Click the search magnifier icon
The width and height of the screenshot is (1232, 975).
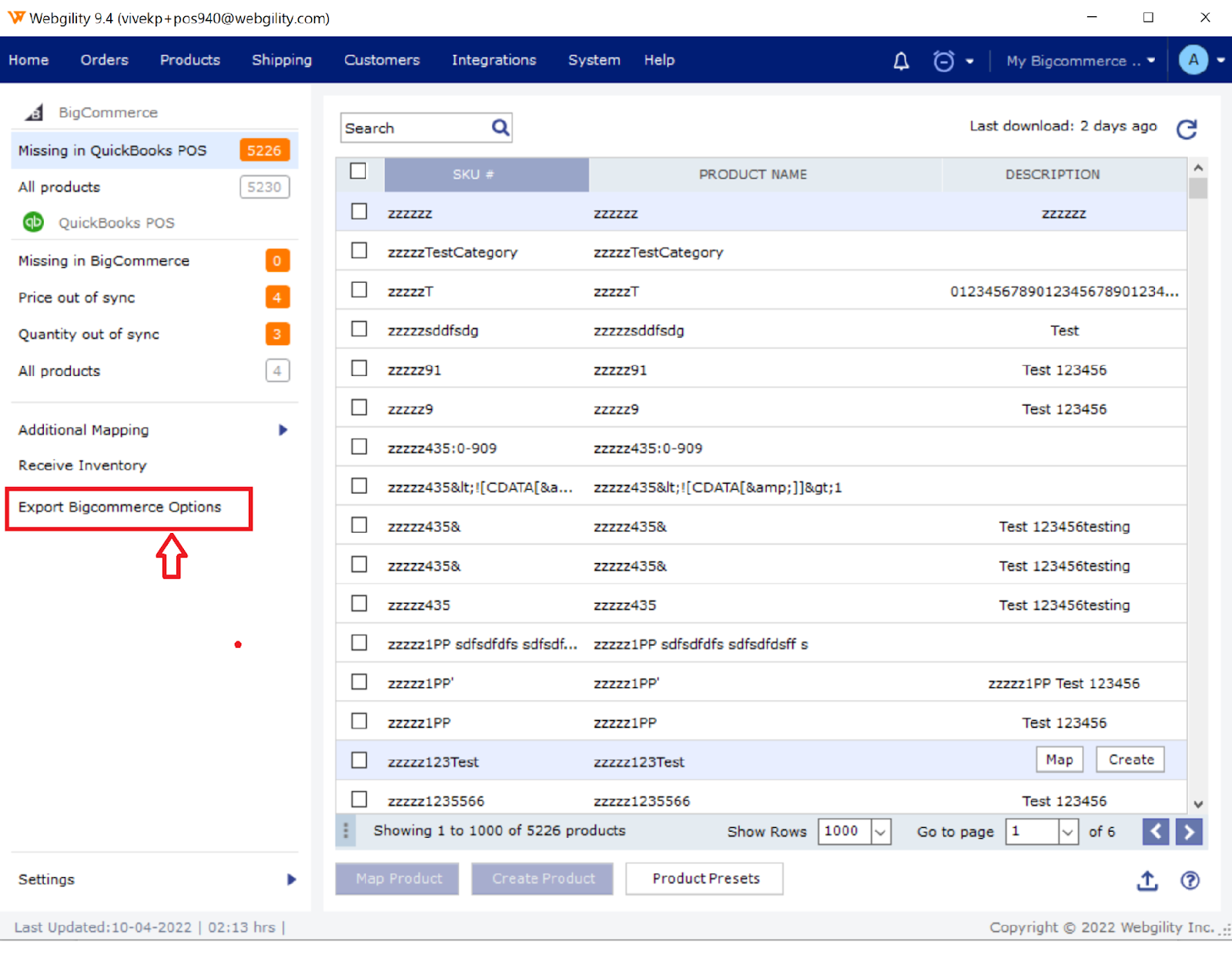coord(500,127)
